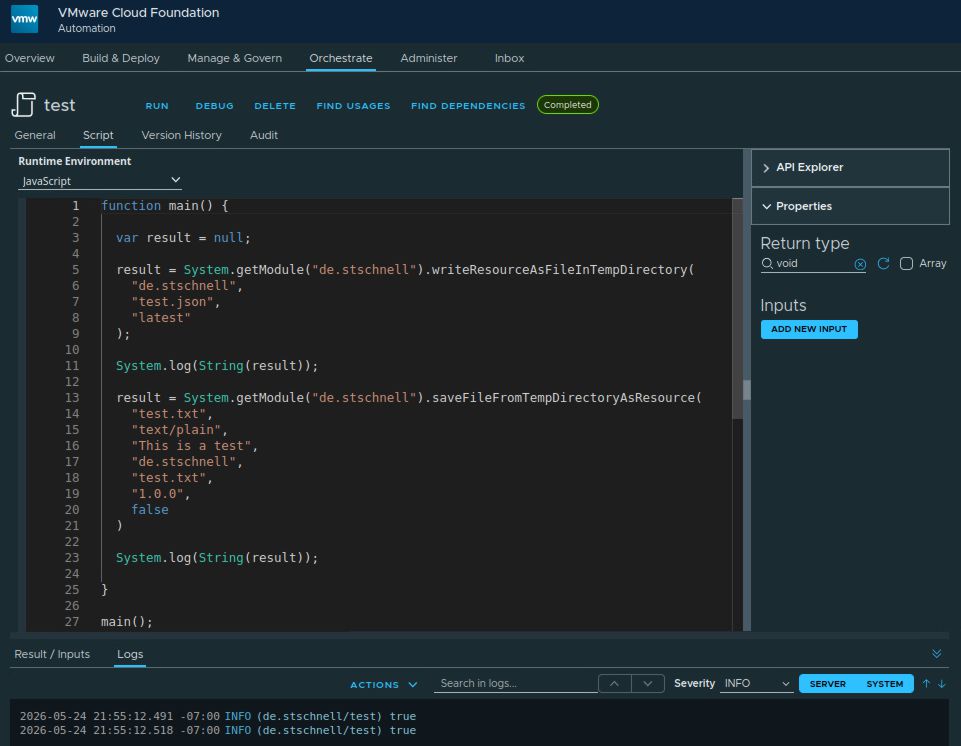Click the return type search magnifier icon
The height and width of the screenshot is (746, 961).
(767, 264)
